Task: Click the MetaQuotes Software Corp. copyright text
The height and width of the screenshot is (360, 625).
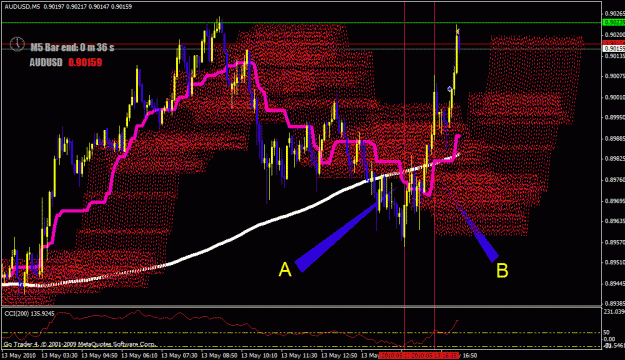Action: pyautogui.click(x=80, y=344)
